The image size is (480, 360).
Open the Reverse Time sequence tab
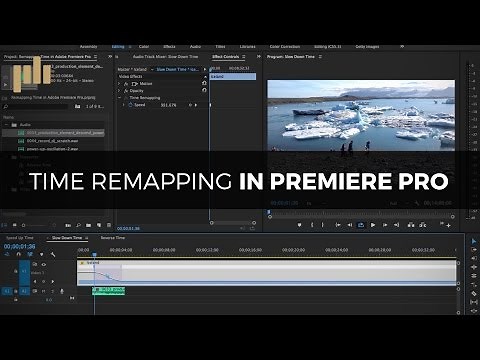[x=113, y=238]
